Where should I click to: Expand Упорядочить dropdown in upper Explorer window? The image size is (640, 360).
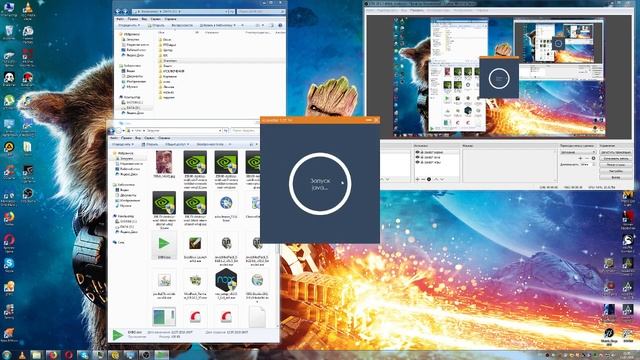click(129, 25)
